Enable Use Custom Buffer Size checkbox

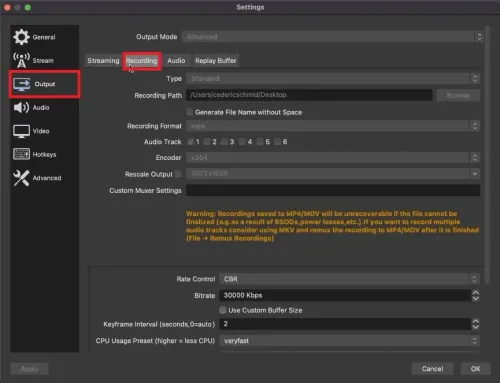223,310
